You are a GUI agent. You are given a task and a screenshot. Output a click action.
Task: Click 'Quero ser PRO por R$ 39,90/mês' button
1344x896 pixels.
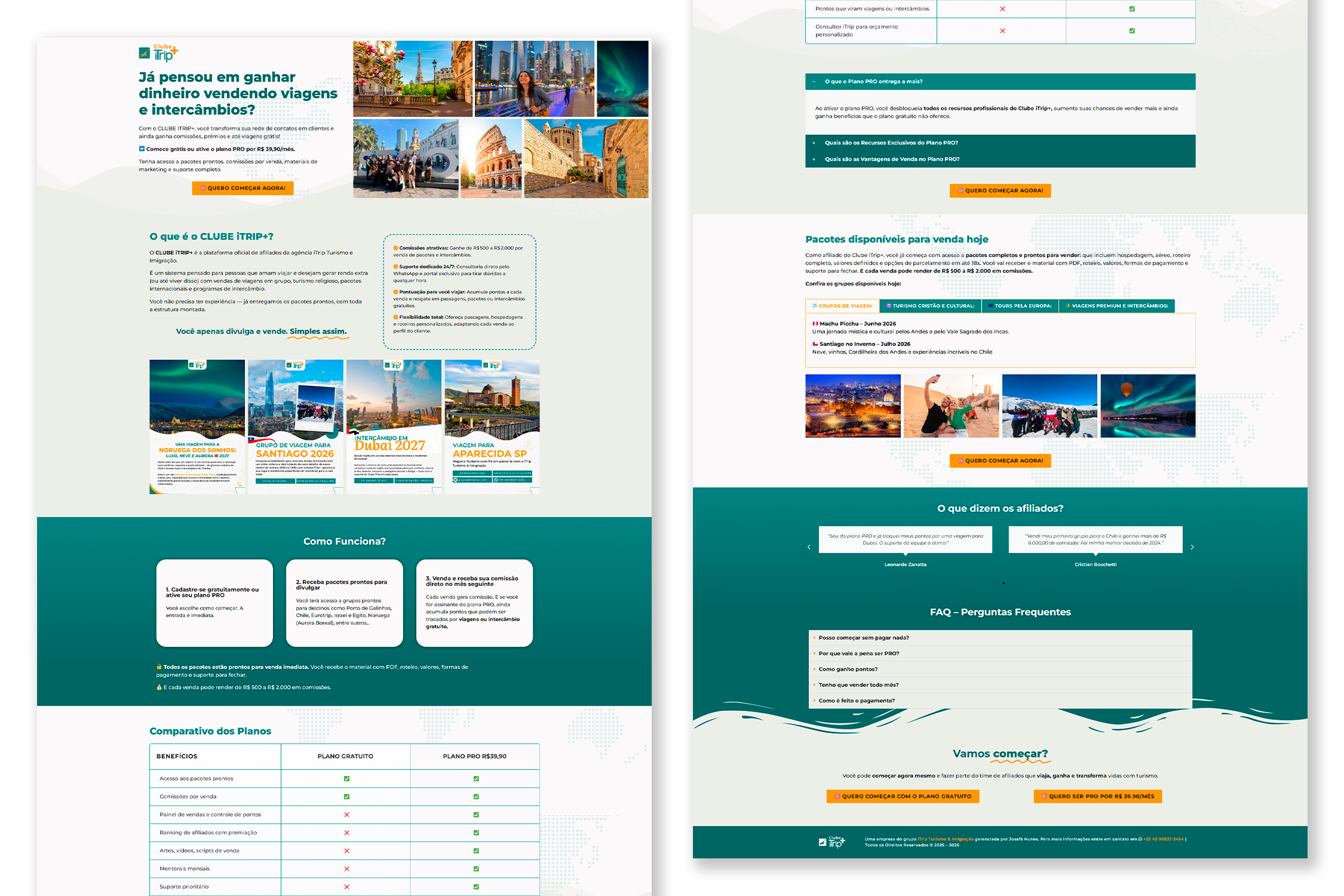[1097, 796]
